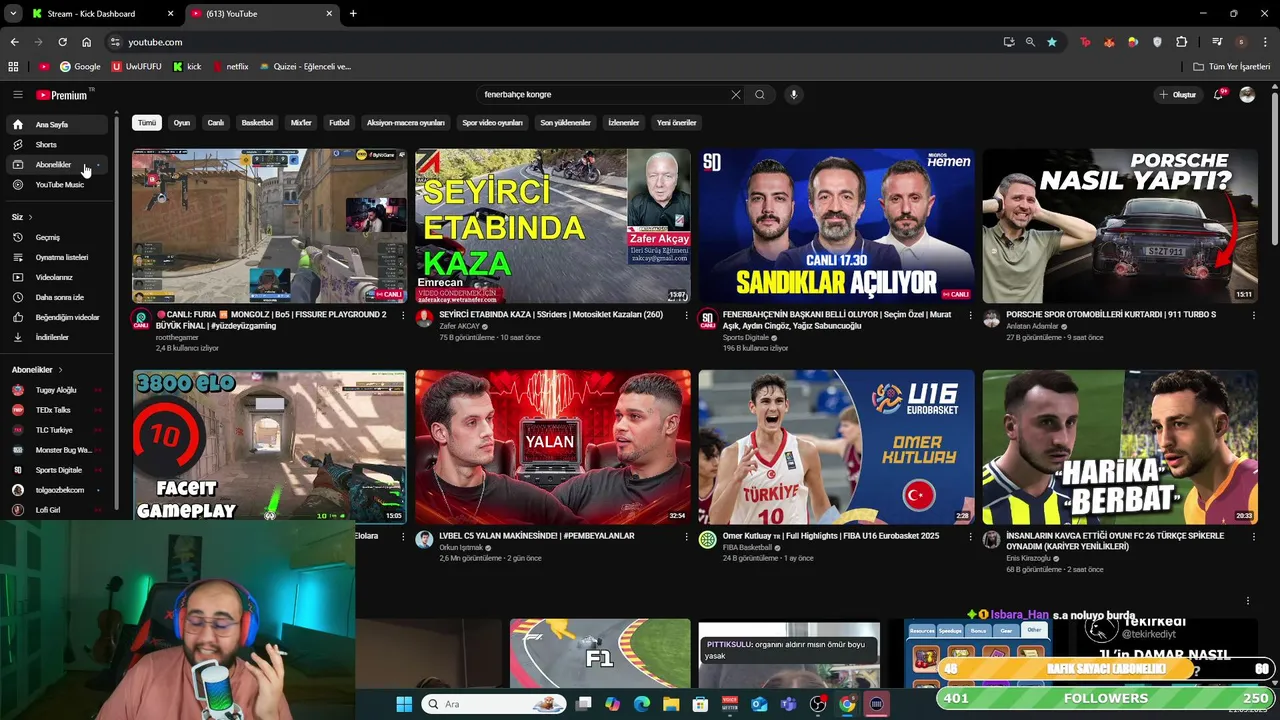Open more options for Omer Kutluay video
Screen dimensions: 1280x720
click(970, 536)
